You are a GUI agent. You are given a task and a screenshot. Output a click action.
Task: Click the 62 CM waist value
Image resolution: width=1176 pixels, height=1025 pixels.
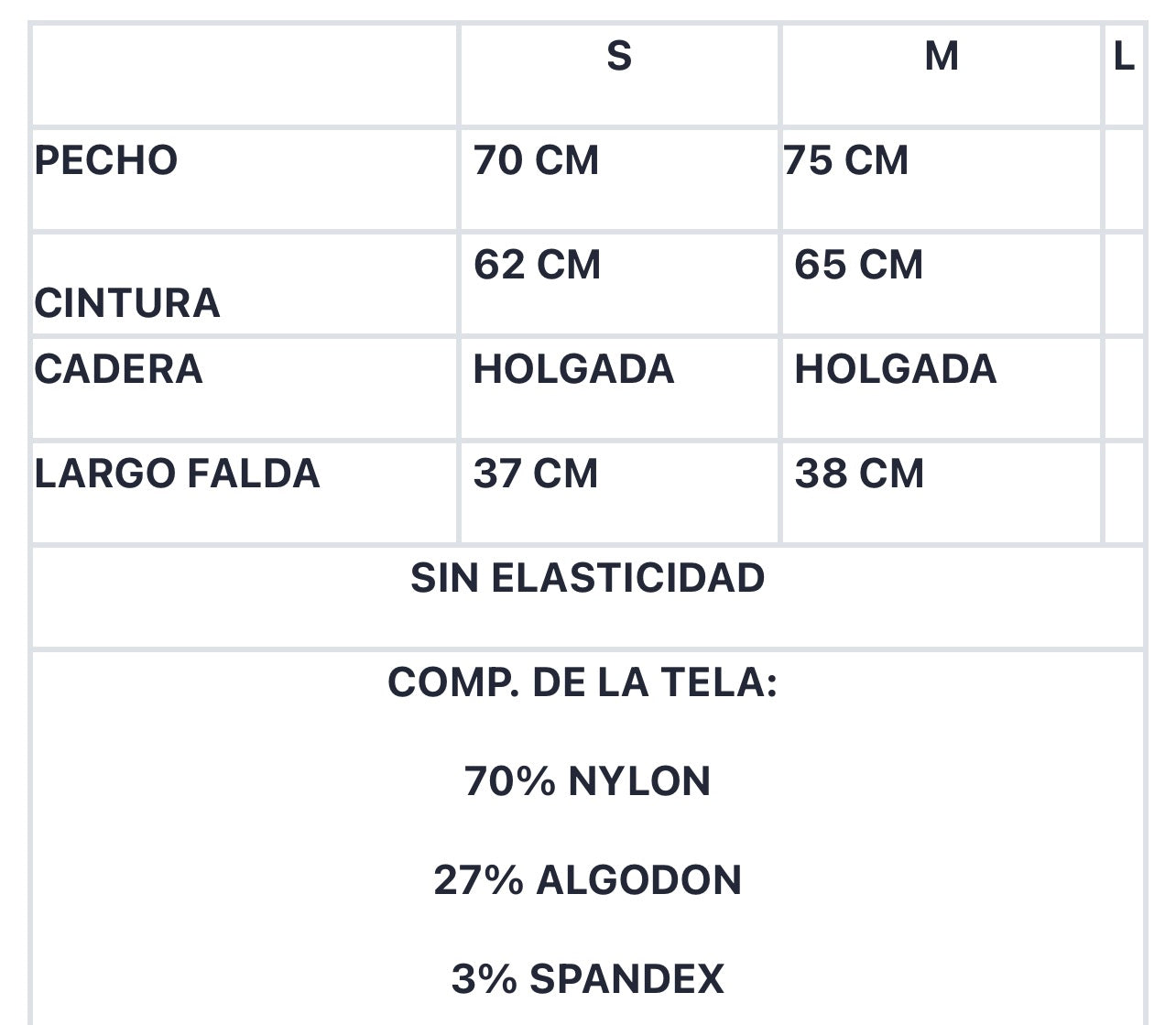pyautogui.click(x=537, y=265)
